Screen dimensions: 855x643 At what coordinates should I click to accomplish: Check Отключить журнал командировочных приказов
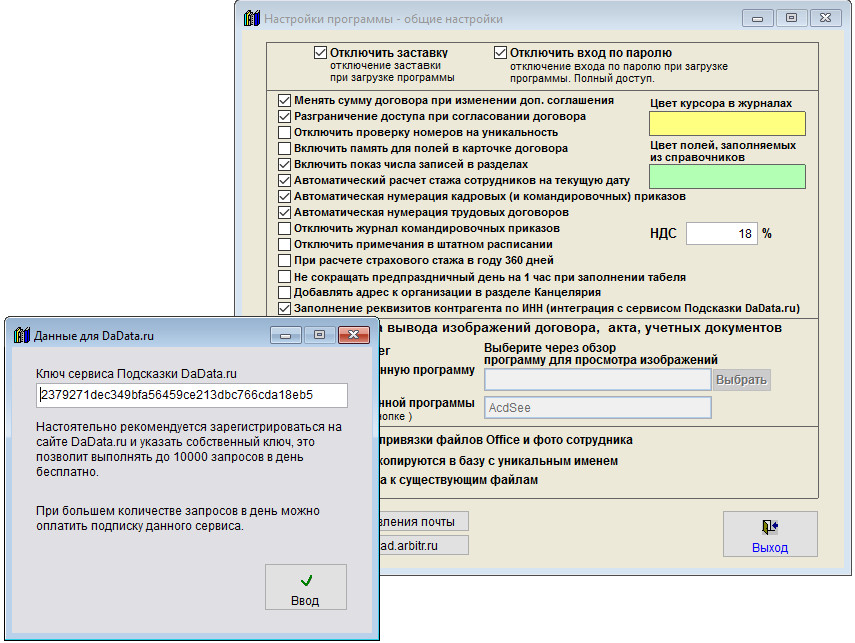pyautogui.click(x=284, y=229)
